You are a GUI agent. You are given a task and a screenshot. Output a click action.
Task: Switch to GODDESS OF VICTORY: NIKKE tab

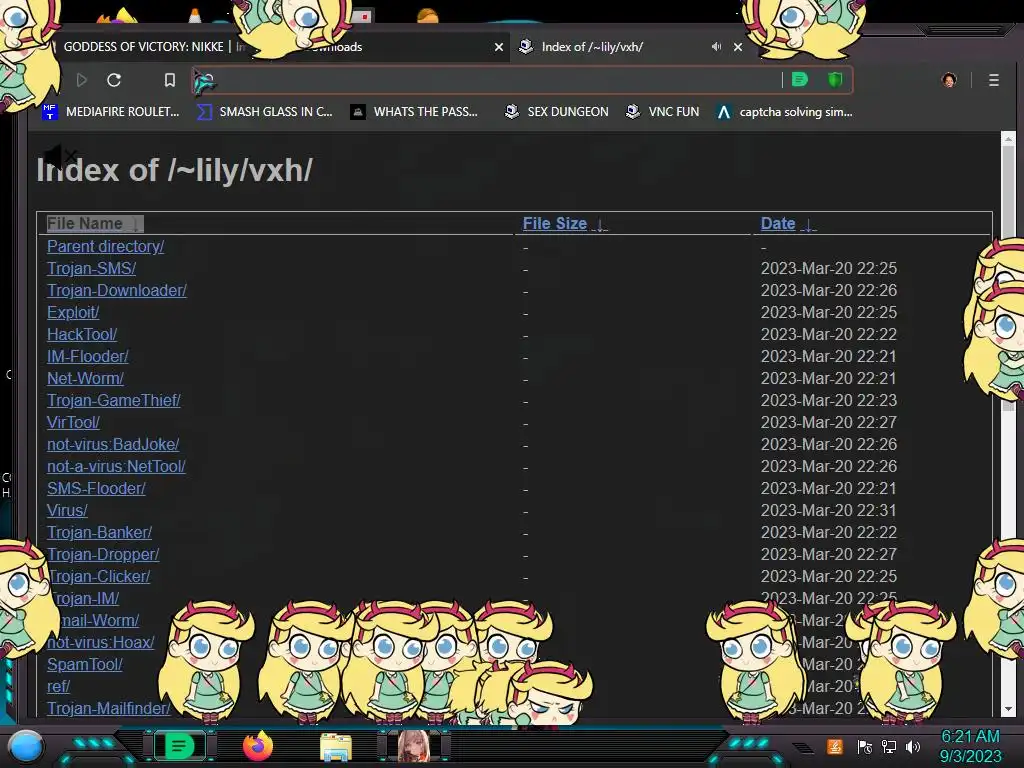[144, 46]
